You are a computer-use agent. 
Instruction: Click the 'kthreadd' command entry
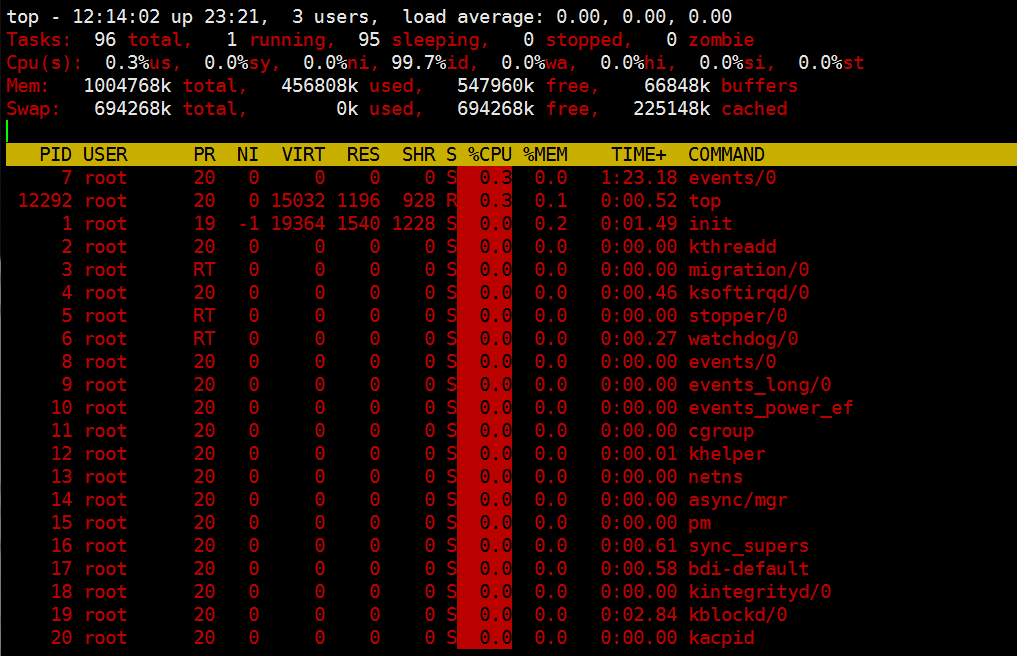[x=732, y=247]
